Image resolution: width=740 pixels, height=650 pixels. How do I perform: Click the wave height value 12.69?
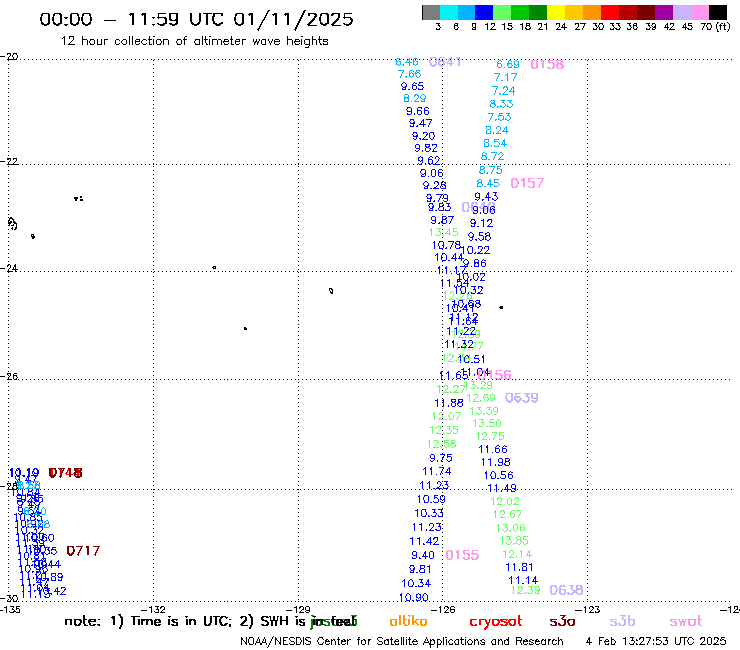coord(481,398)
